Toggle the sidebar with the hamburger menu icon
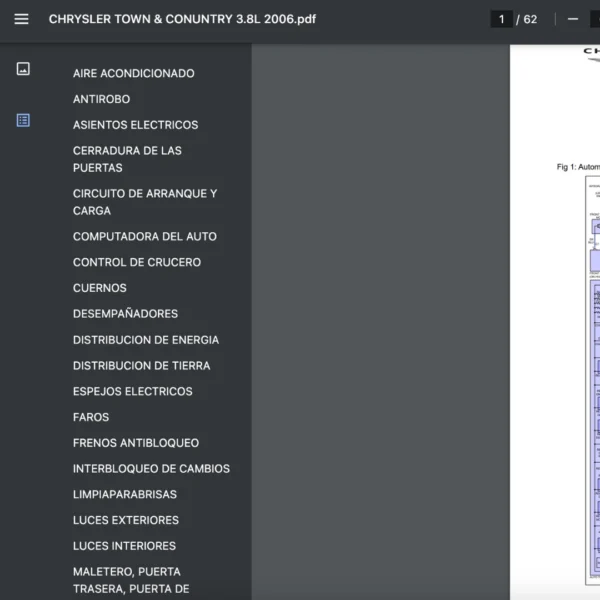Image resolution: width=600 pixels, height=600 pixels. pos(21,19)
